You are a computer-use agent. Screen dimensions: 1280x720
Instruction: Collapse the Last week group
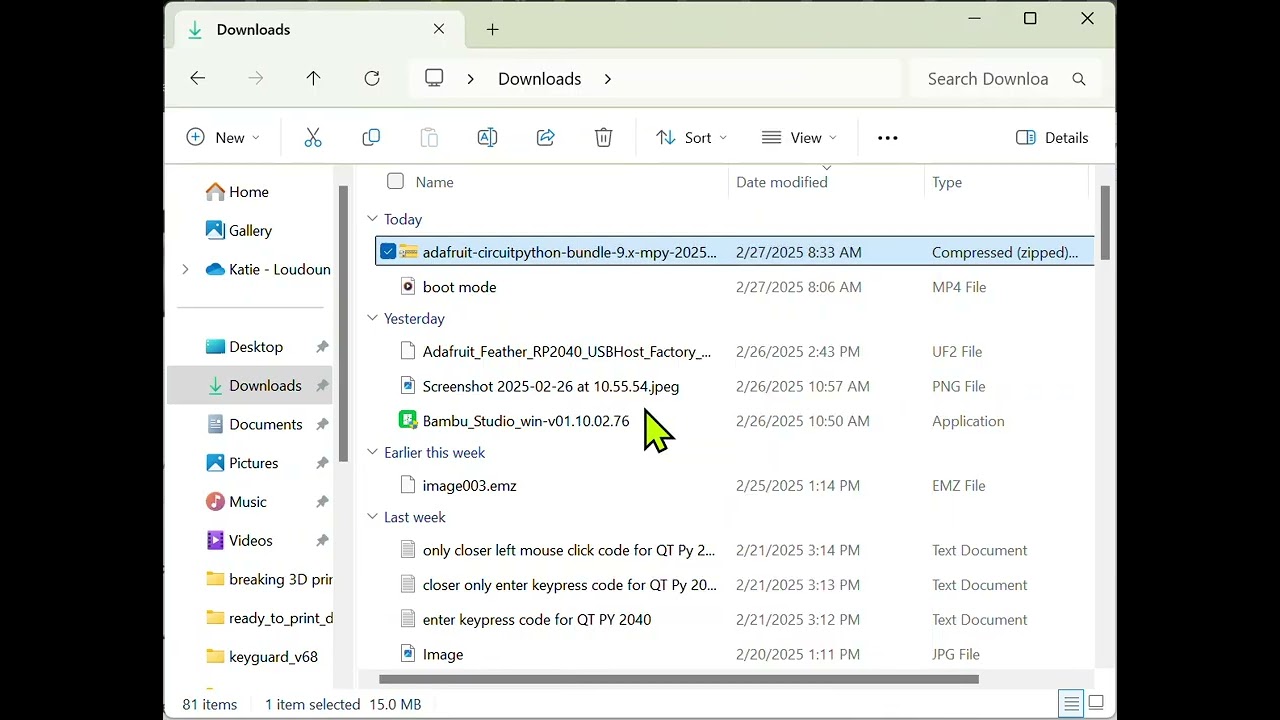[372, 517]
